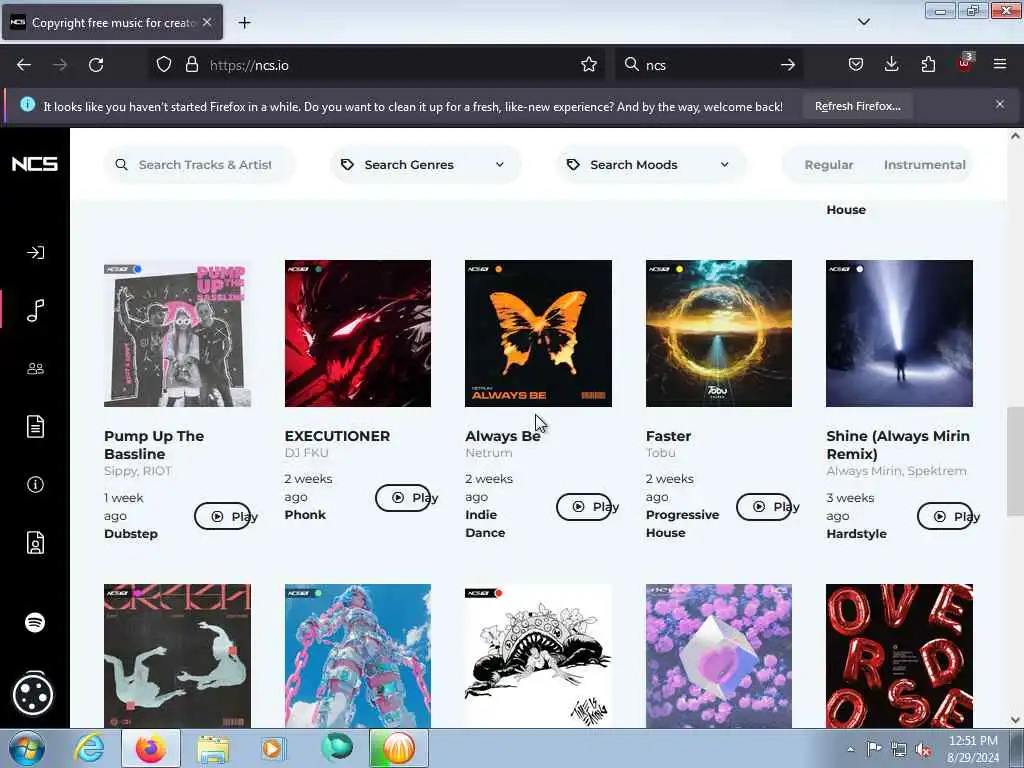Dismiss the Firefox refresh notification bar
Viewport: 1024px width, 768px height.
coord(1000,104)
